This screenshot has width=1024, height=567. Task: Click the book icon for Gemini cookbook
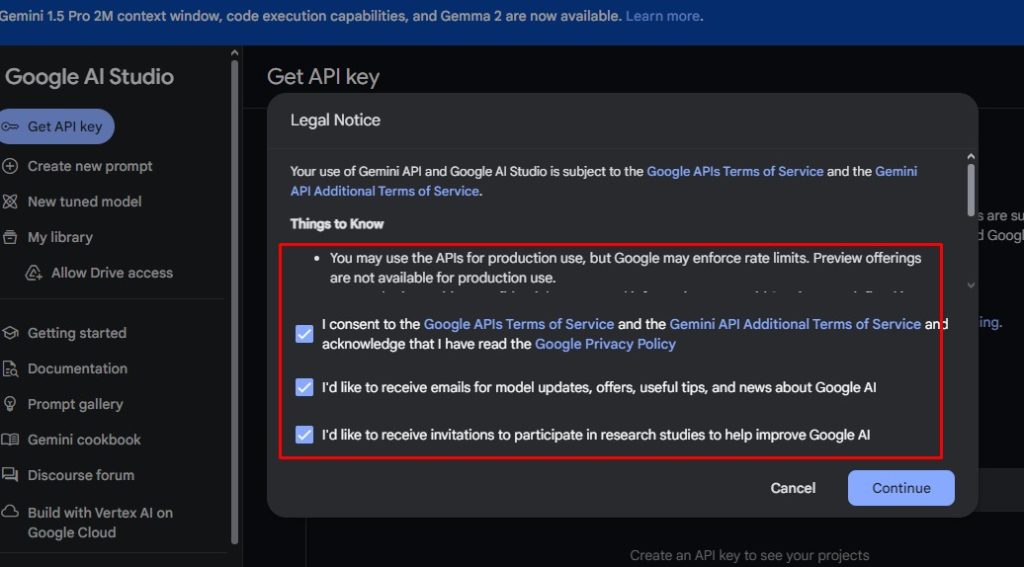[10, 440]
